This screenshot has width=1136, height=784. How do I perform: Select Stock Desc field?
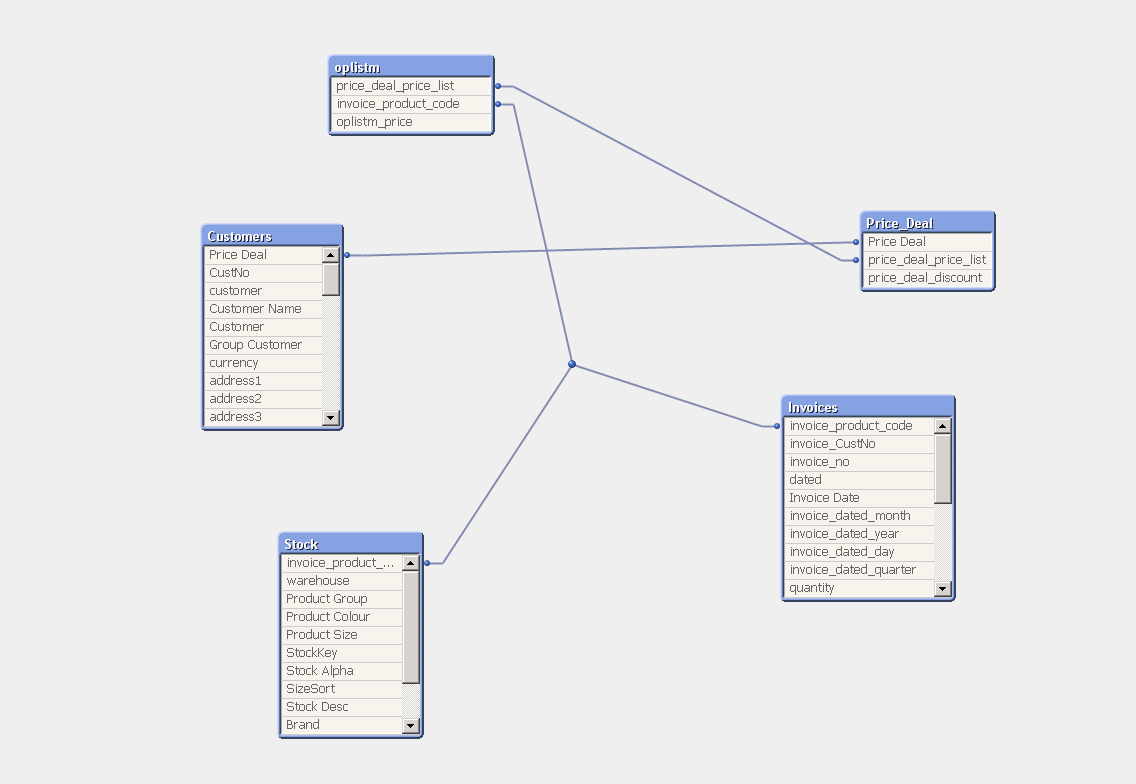(x=342, y=706)
